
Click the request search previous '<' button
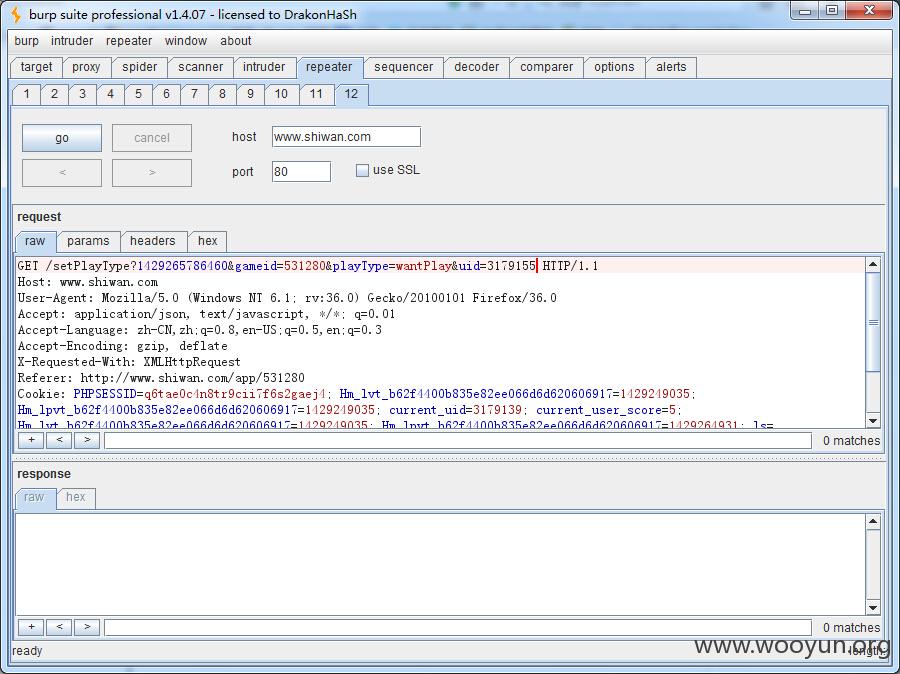click(x=59, y=440)
